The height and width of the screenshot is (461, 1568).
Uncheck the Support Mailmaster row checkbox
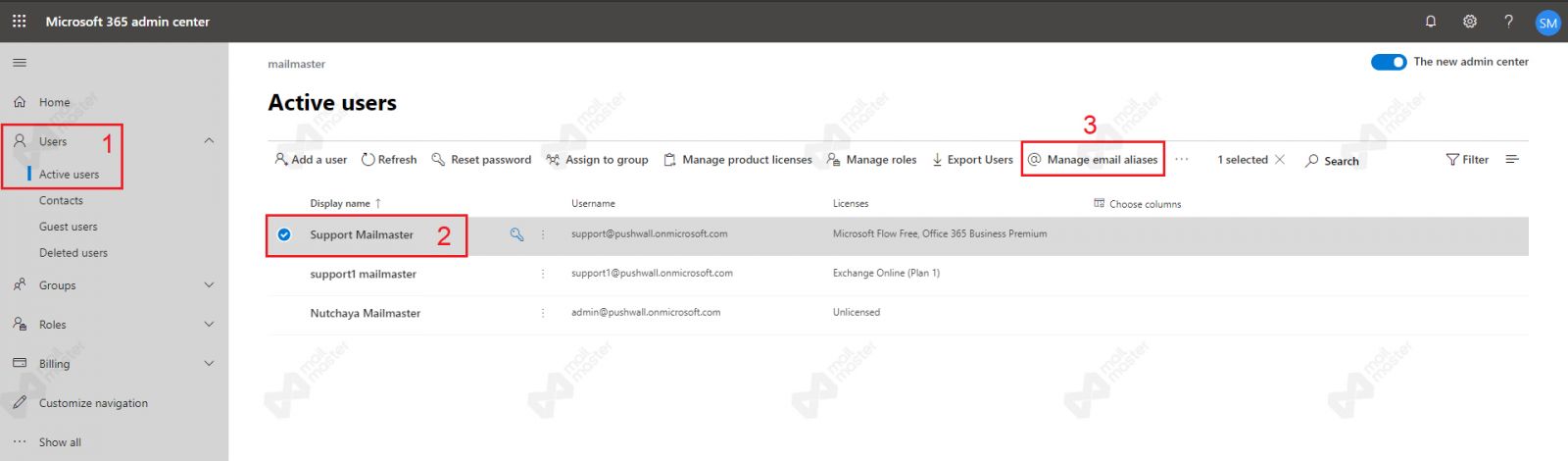(x=284, y=234)
